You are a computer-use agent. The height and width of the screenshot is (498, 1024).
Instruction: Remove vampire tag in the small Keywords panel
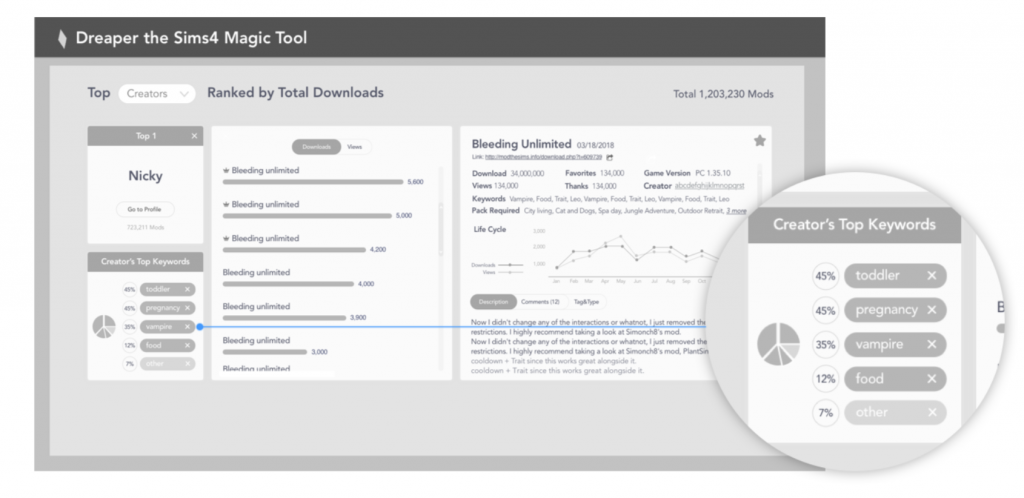pyautogui.click(x=187, y=326)
